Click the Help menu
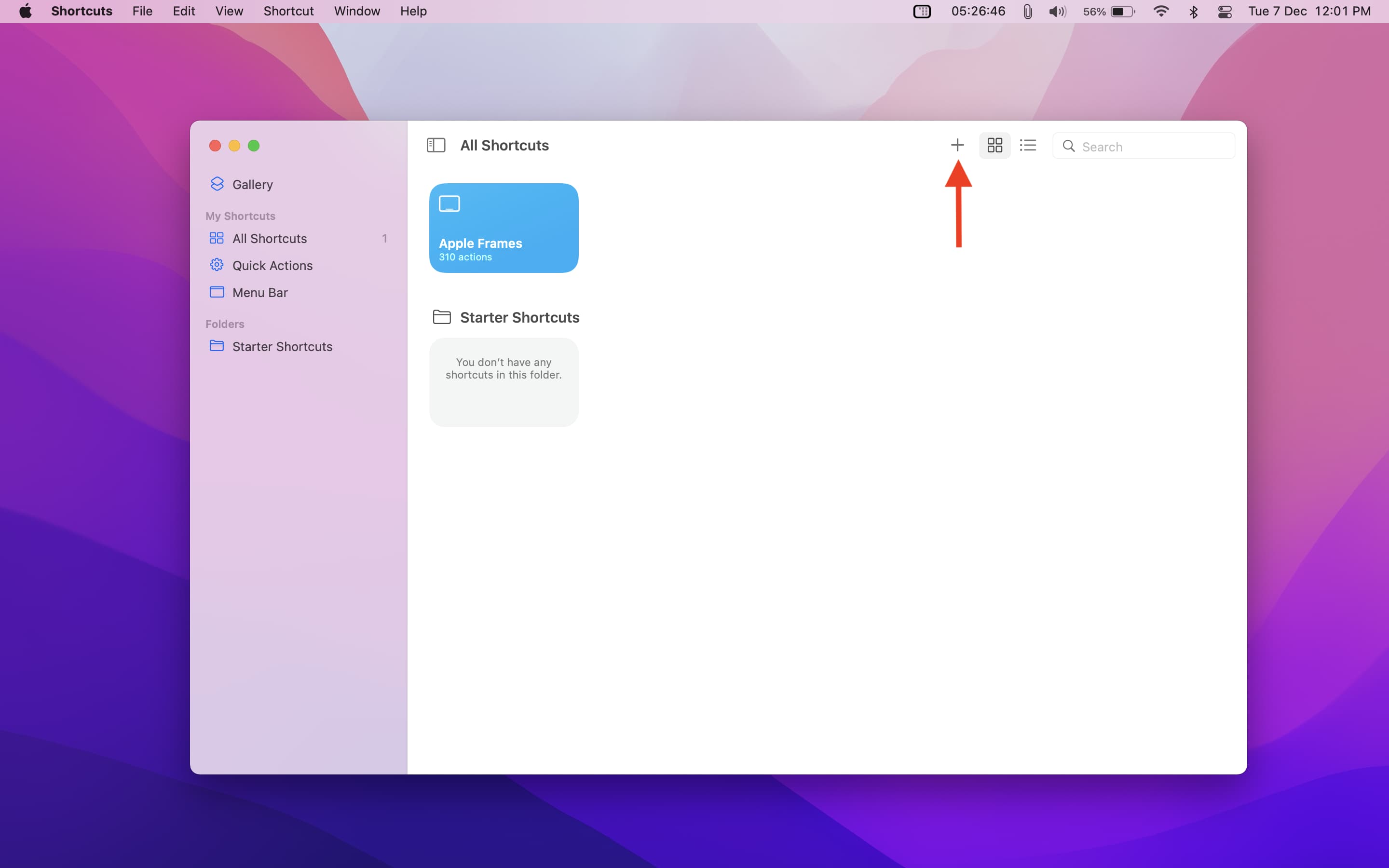Screen dimensions: 1389x868 (x=413, y=11)
